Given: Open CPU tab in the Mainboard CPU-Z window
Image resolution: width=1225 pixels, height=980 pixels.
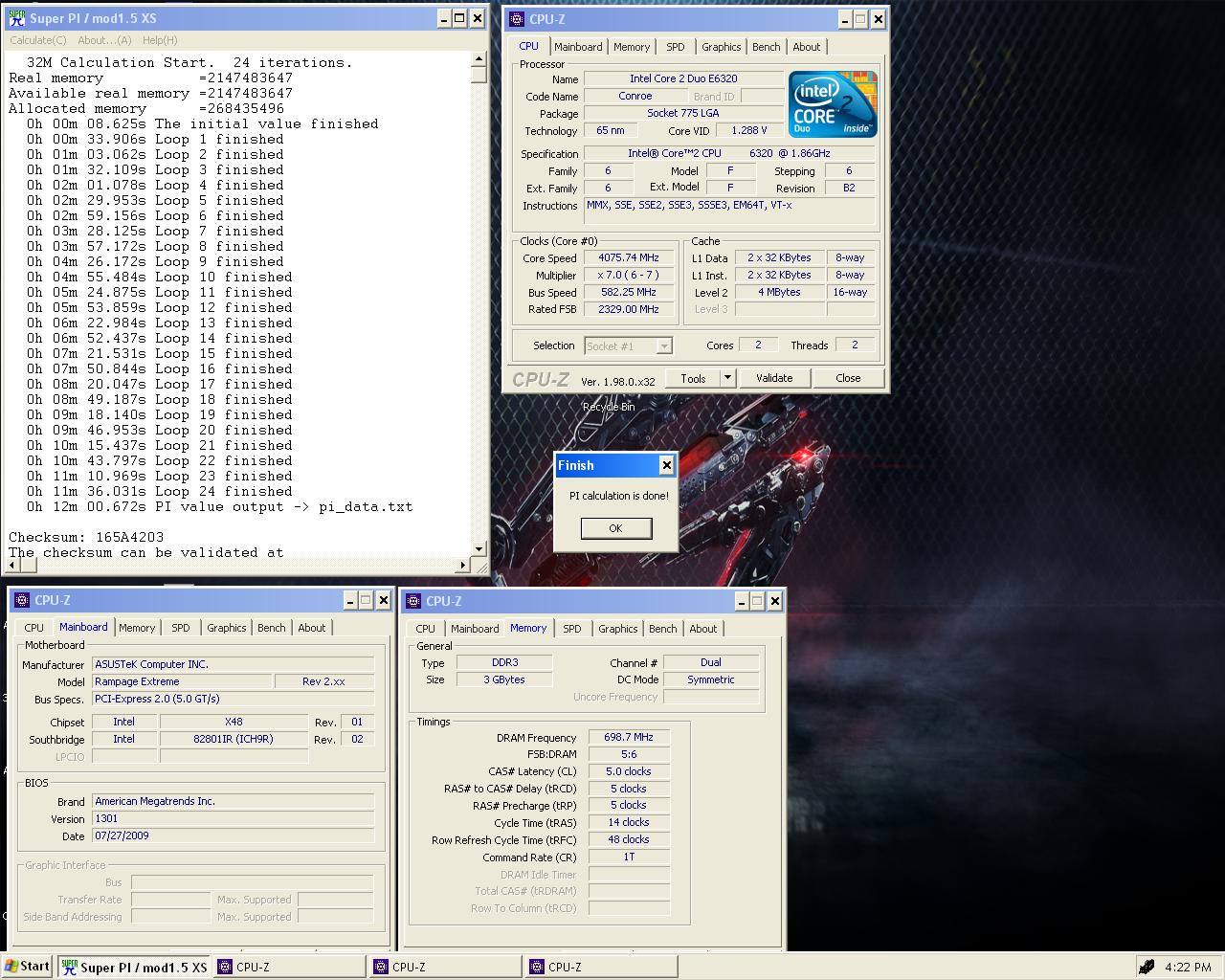Looking at the screenshot, I should pos(33,628).
